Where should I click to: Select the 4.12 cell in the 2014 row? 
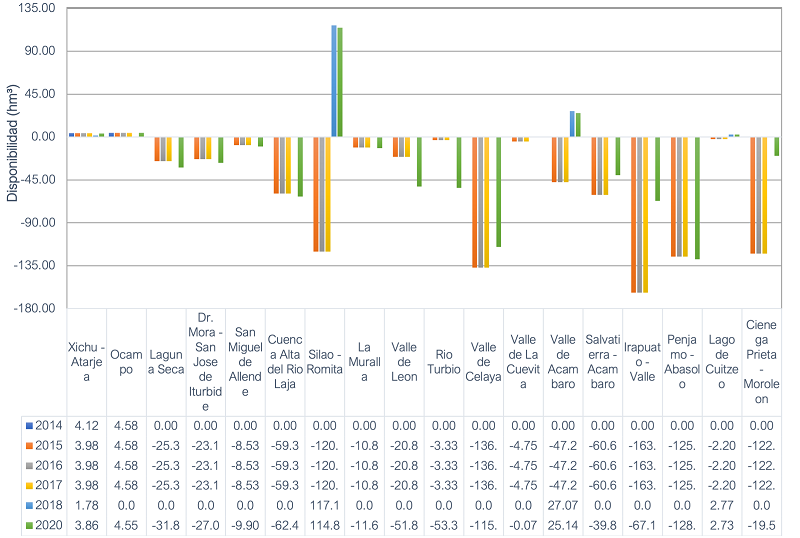[x=86, y=427]
